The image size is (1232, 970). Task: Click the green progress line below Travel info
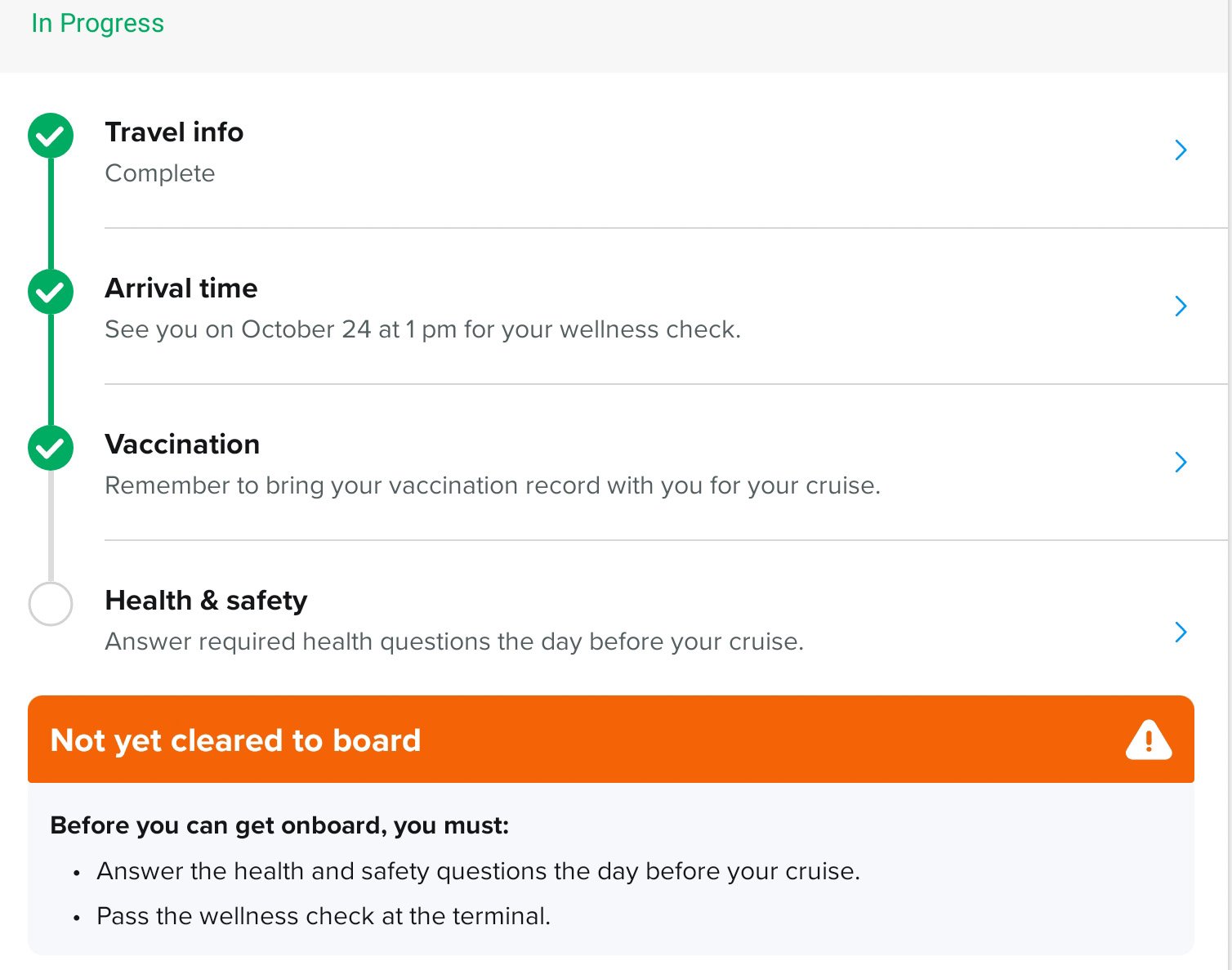click(51, 213)
